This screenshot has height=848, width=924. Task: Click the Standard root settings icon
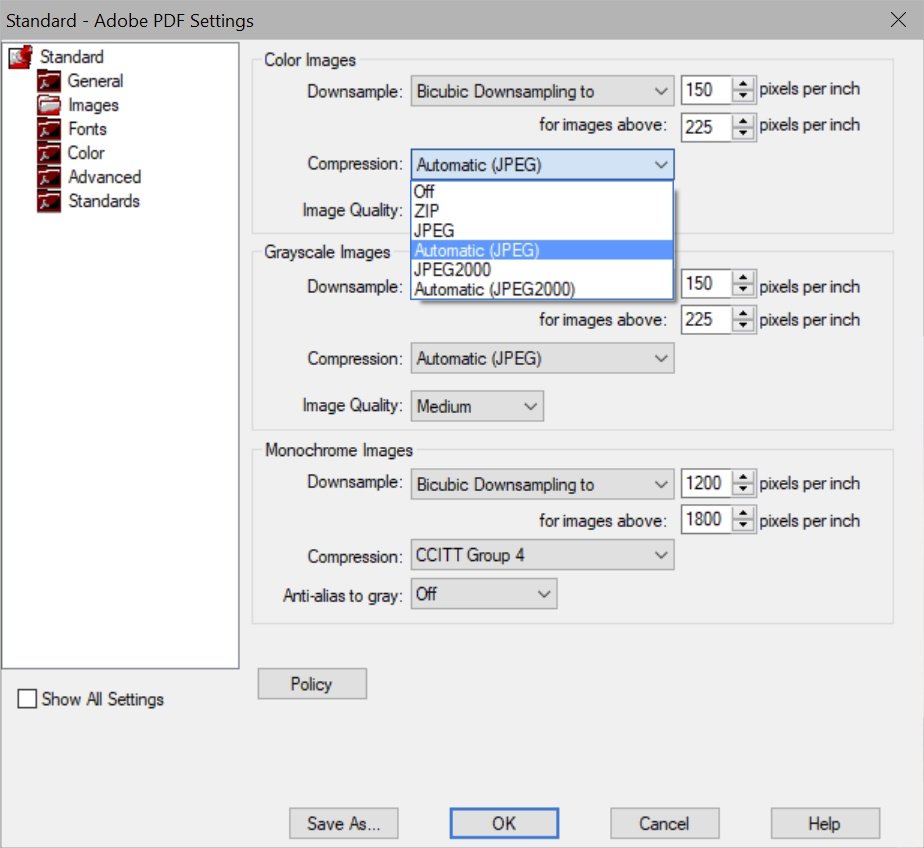pyautogui.click(x=20, y=57)
